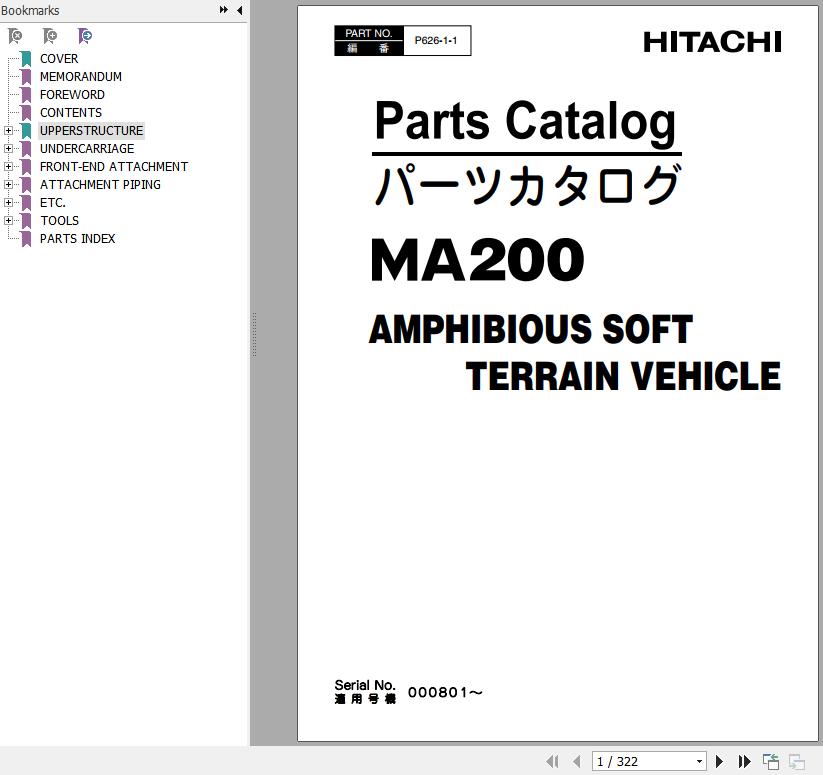The width and height of the screenshot is (823, 775).
Task: Open the COVER bookmark
Action: 59,59
